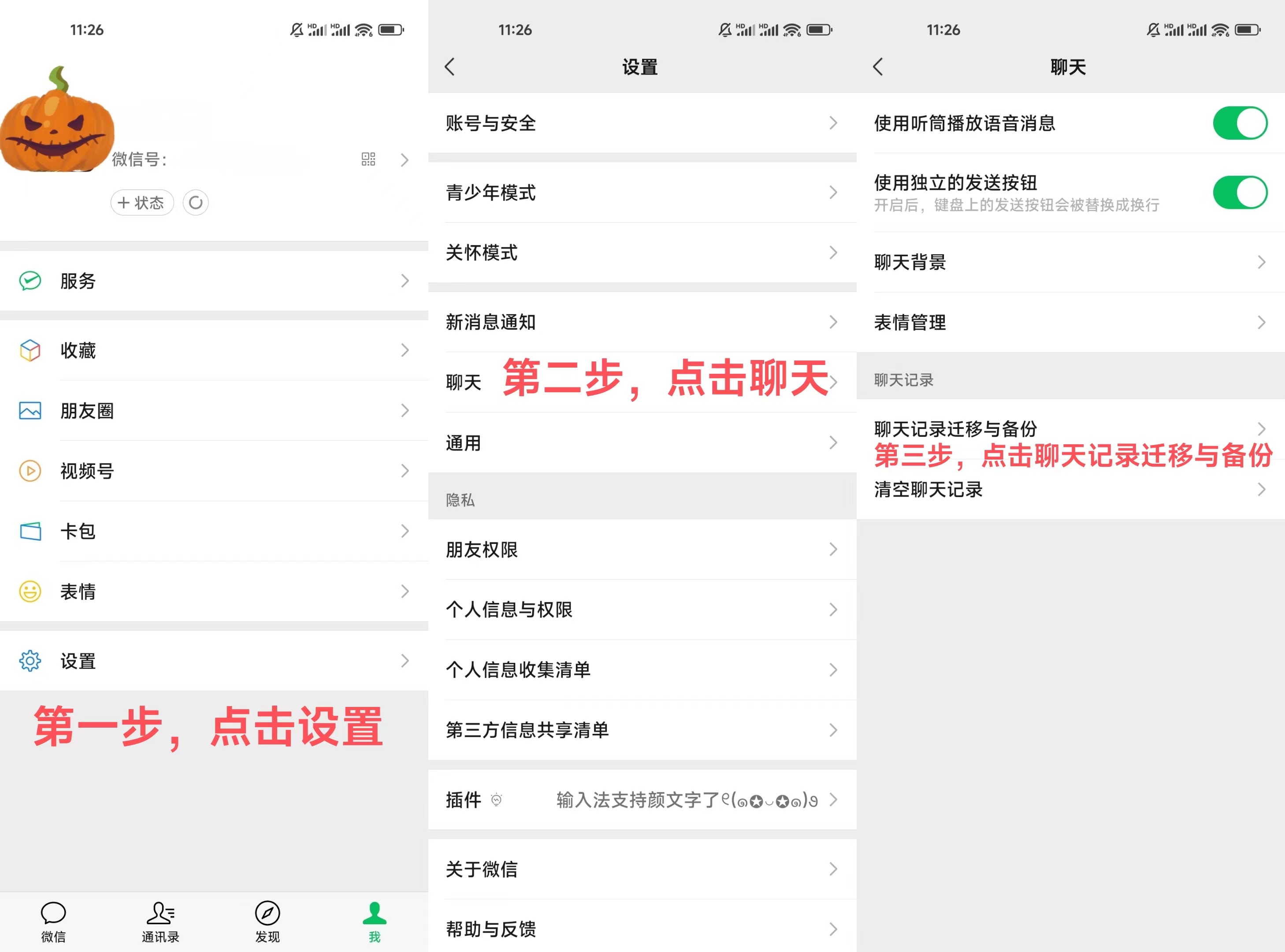Show my QR code via the small QR icon
1285x952 pixels.
pos(369,160)
